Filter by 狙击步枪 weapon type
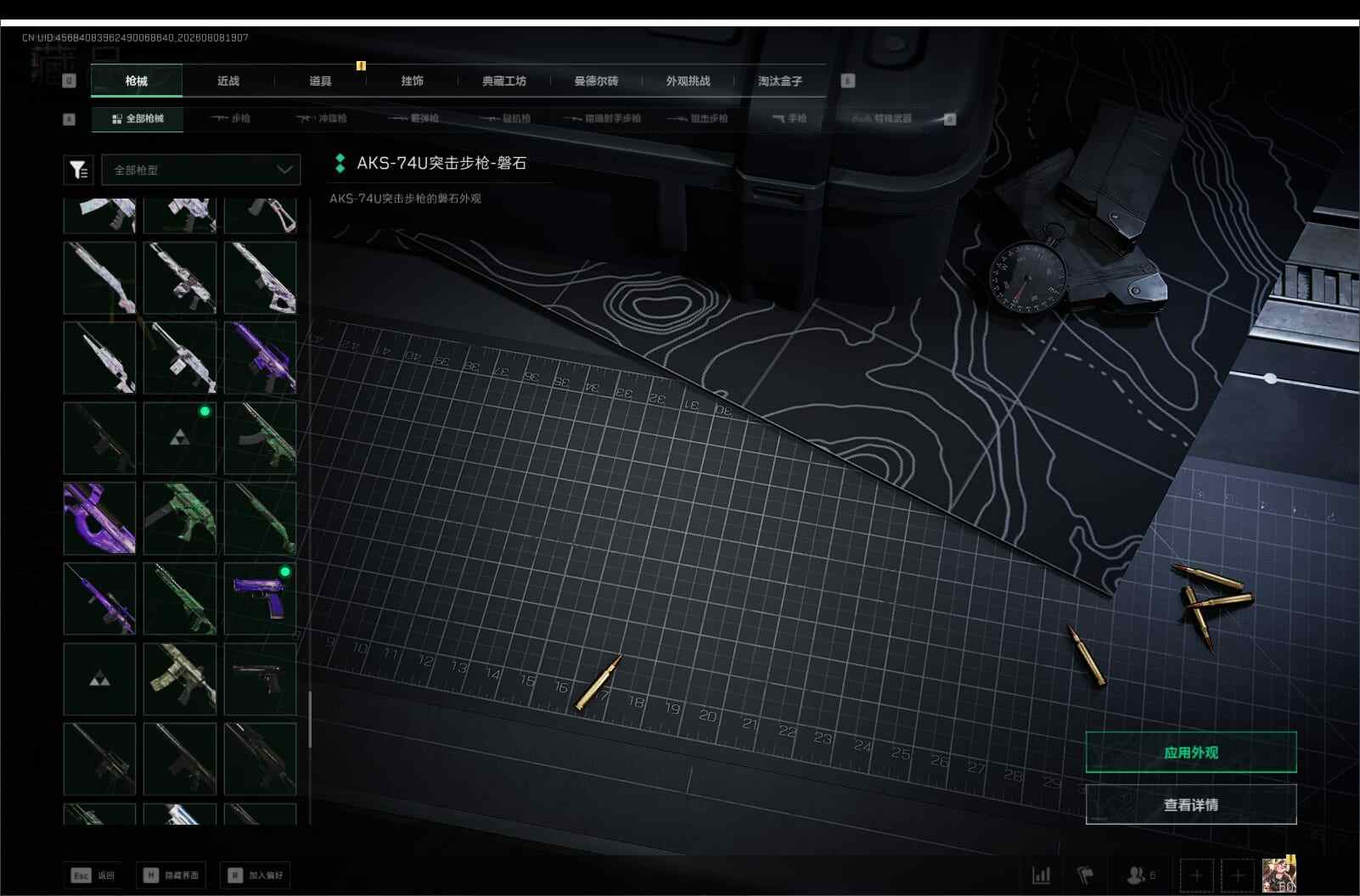Screen dimensions: 1360x896 698,119
